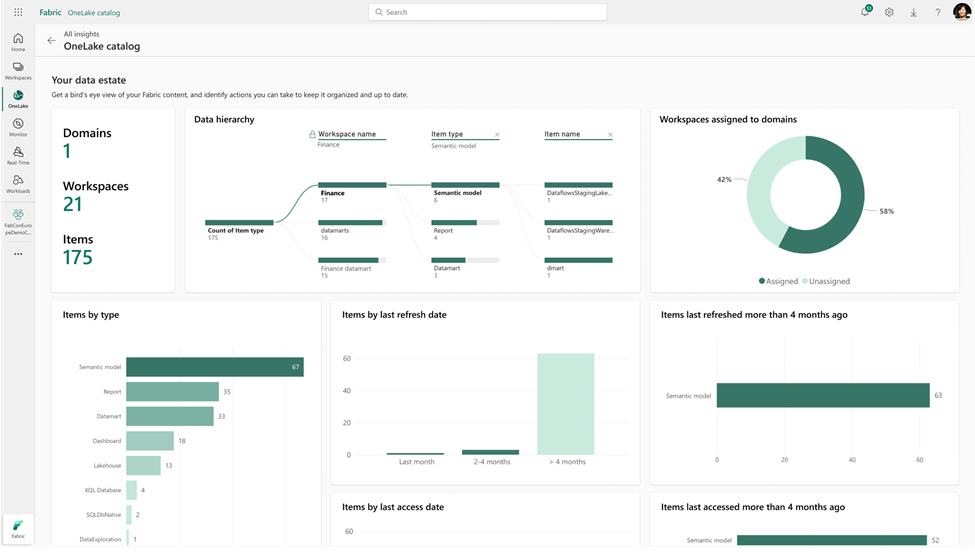Click the SQLDbNative label

(104, 515)
